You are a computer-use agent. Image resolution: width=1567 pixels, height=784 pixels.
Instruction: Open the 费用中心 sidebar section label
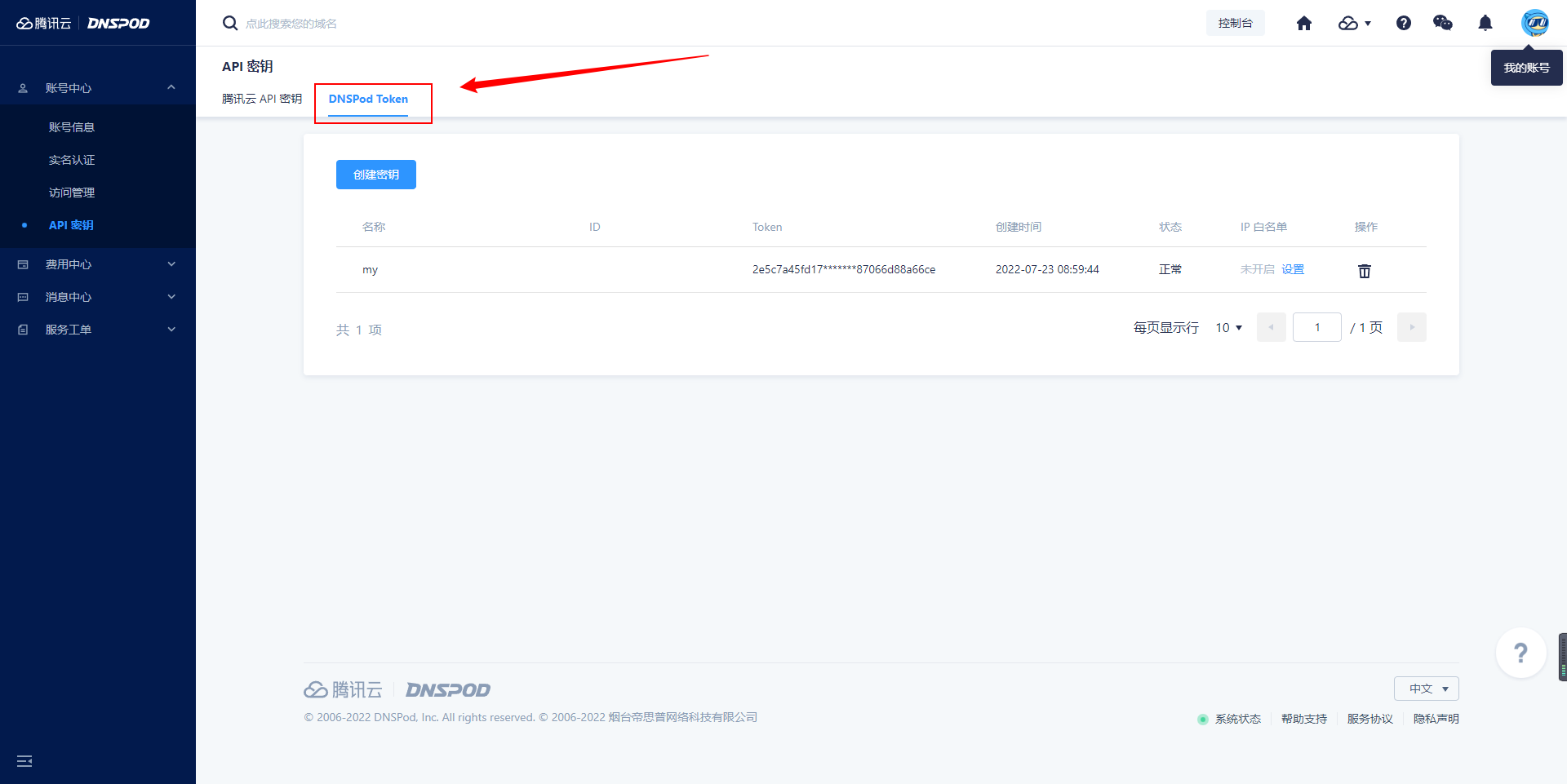click(69, 264)
